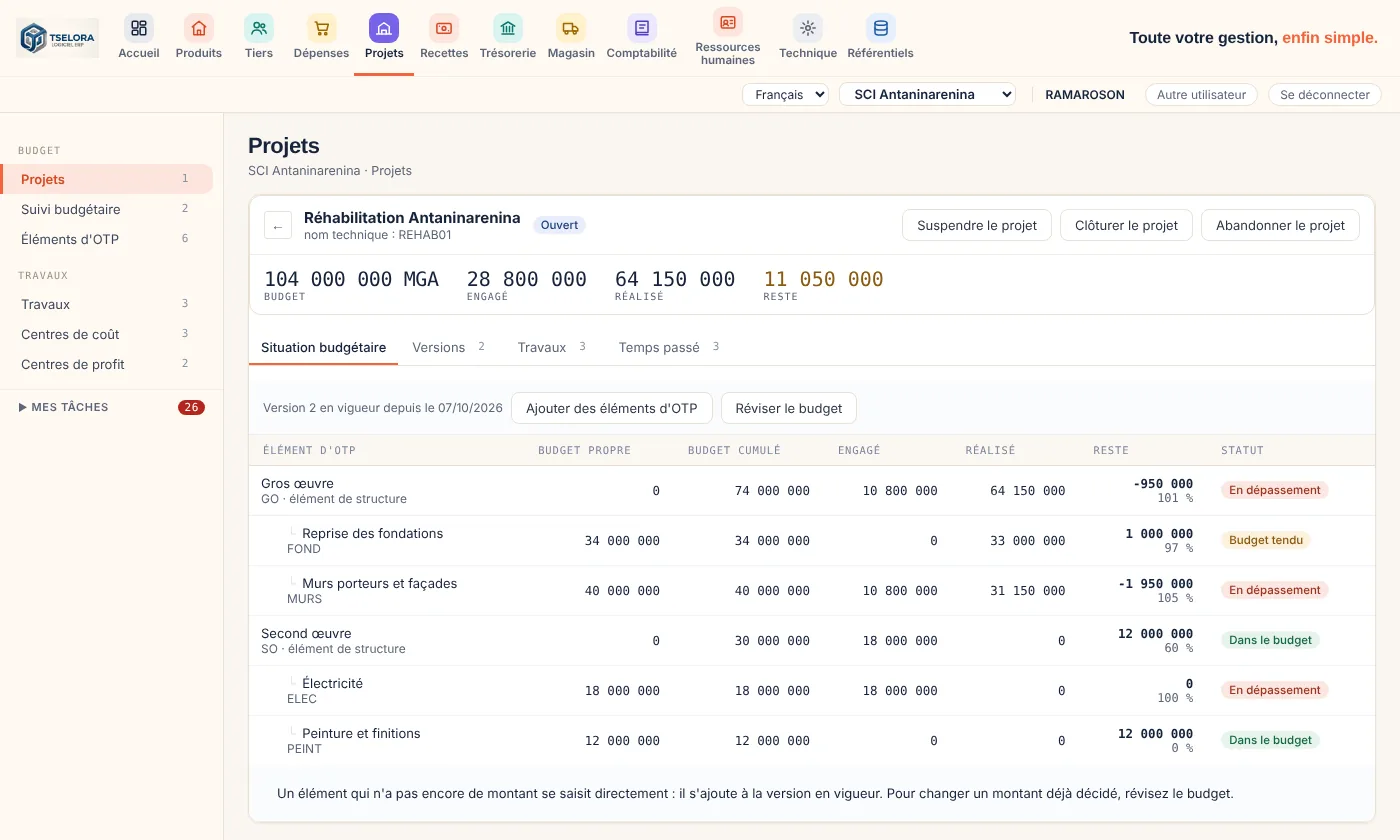
Task: Click Réviser le budget button
Action: point(789,408)
